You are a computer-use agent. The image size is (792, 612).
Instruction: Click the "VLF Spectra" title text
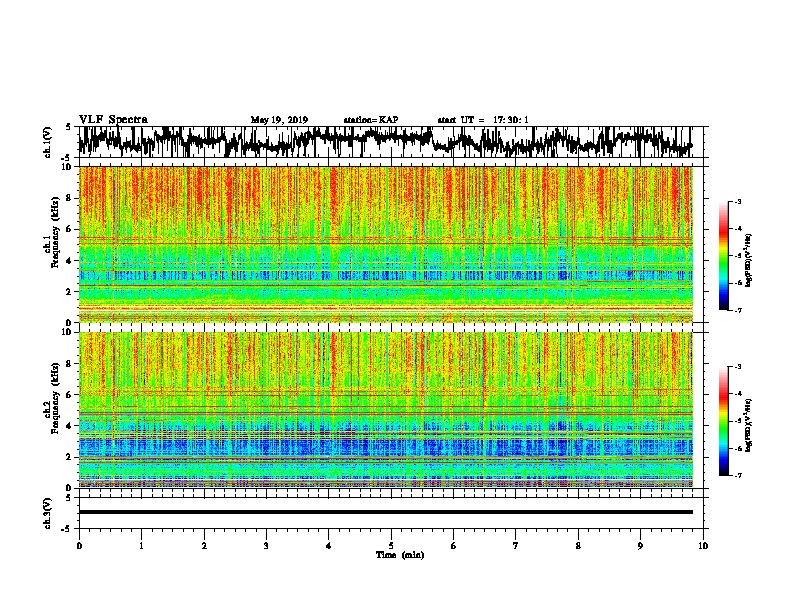coord(113,119)
